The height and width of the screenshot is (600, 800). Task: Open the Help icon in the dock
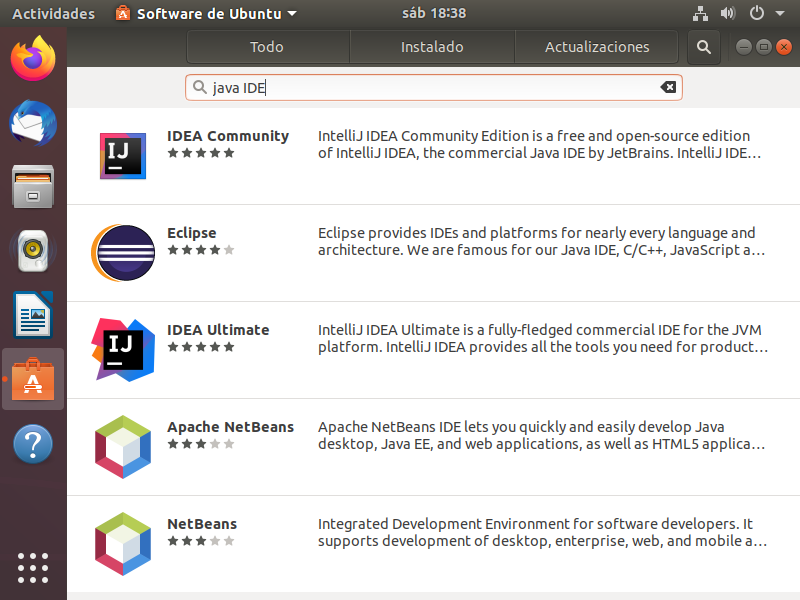click(33, 444)
